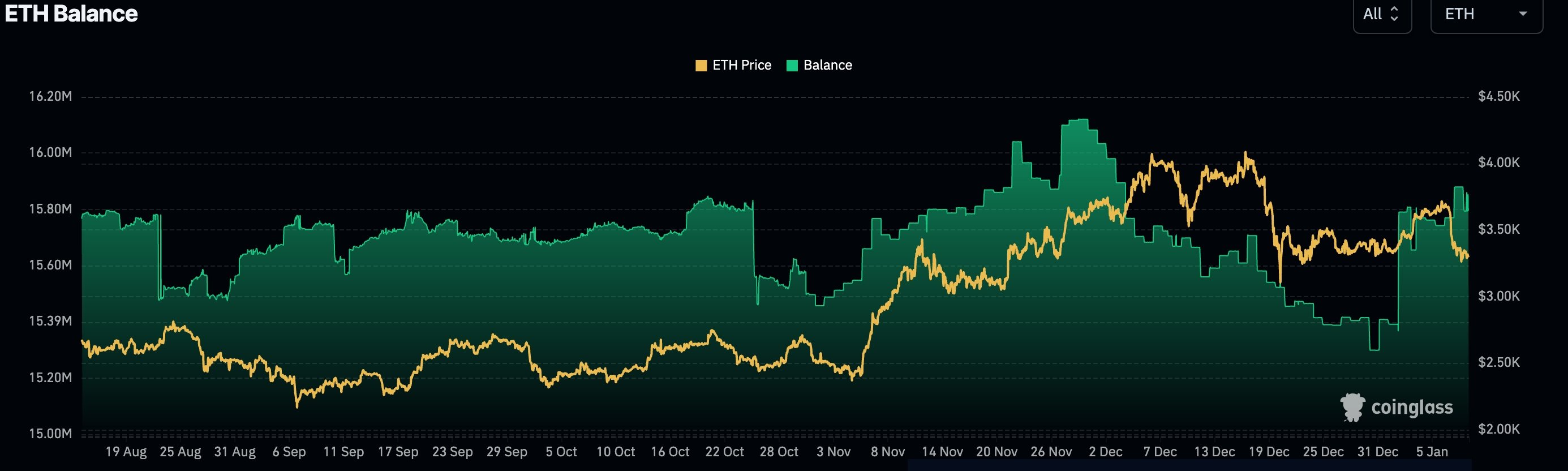Click the green Balance legend swatch

[792, 66]
